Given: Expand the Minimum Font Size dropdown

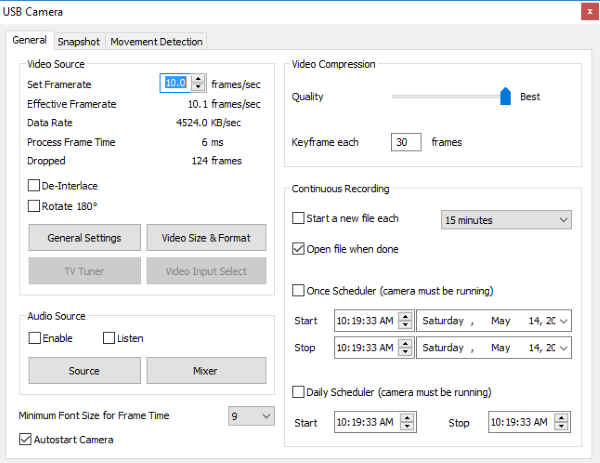Looking at the screenshot, I should click(x=251, y=415).
